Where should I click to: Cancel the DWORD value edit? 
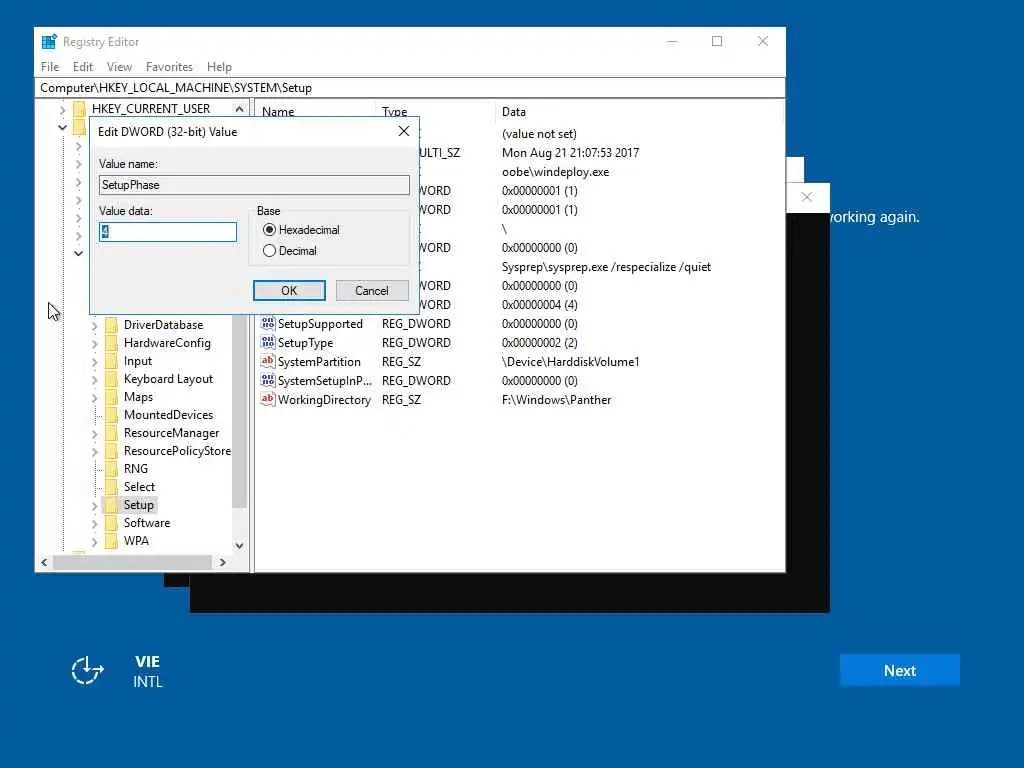coord(372,291)
